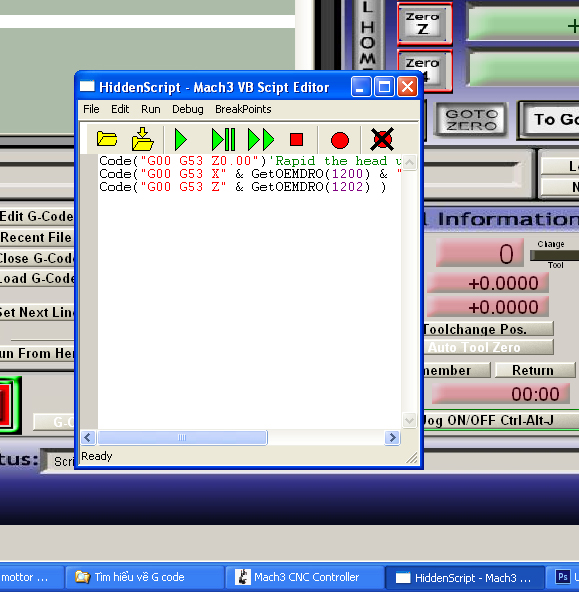Click the red Reset button in Mach3
The height and width of the screenshot is (592, 579).
click(10, 405)
